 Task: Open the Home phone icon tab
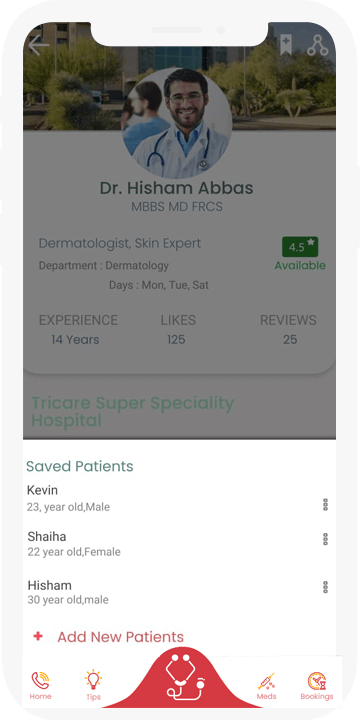pyautogui.click(x=40, y=685)
